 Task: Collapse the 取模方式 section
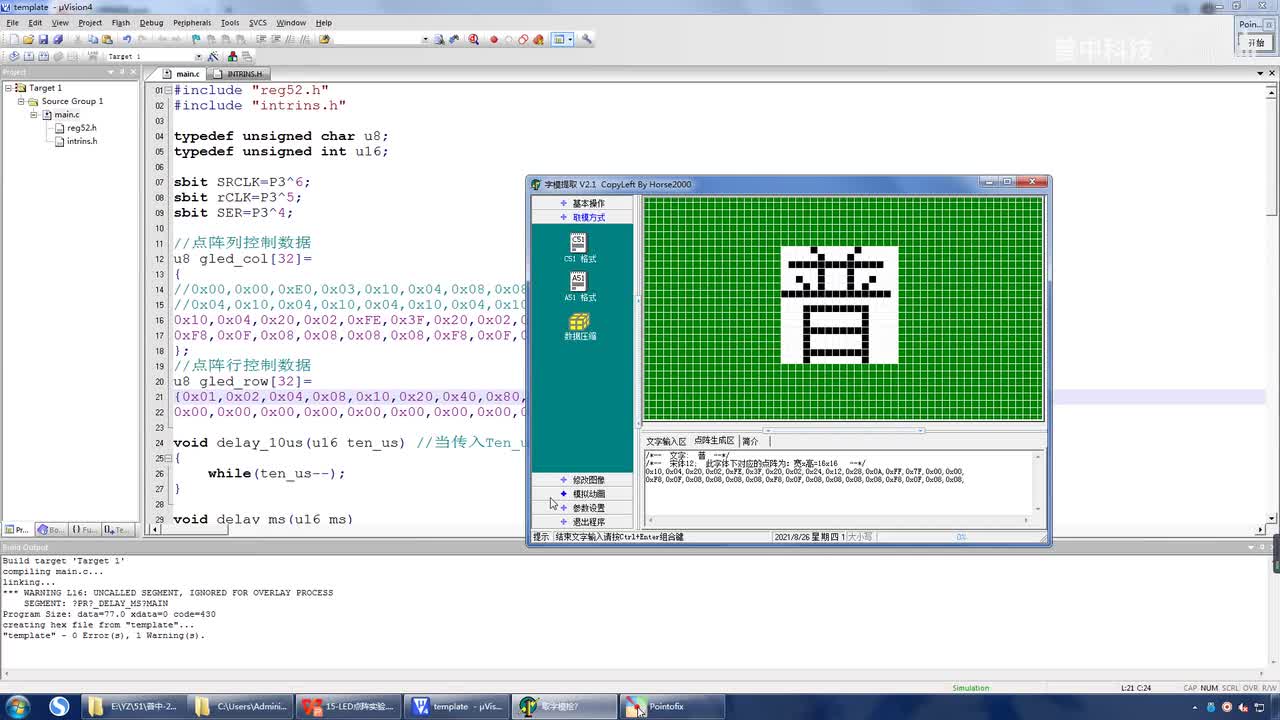click(x=582, y=217)
